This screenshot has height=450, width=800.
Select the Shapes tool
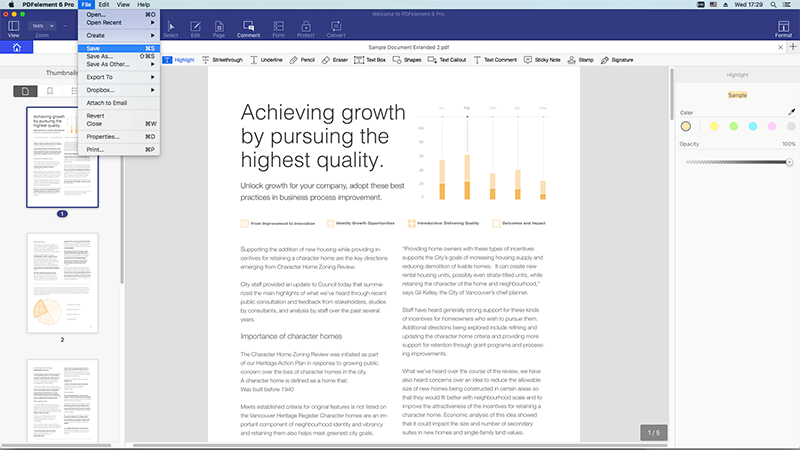click(407, 60)
